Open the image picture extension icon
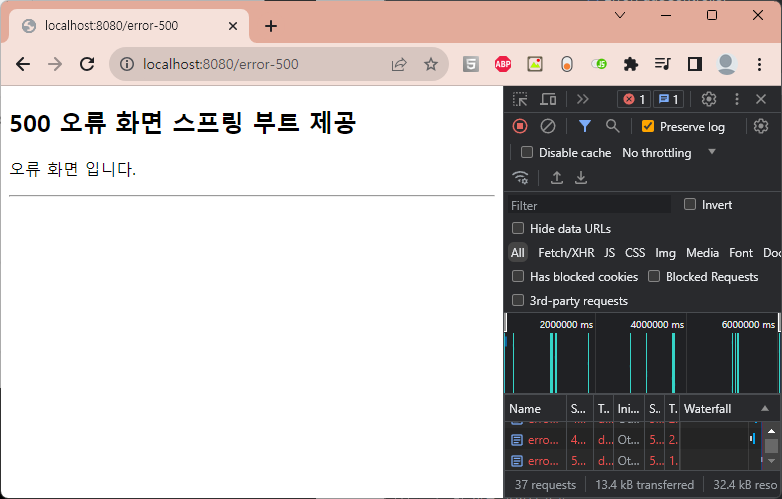The image size is (782, 499). [x=535, y=64]
